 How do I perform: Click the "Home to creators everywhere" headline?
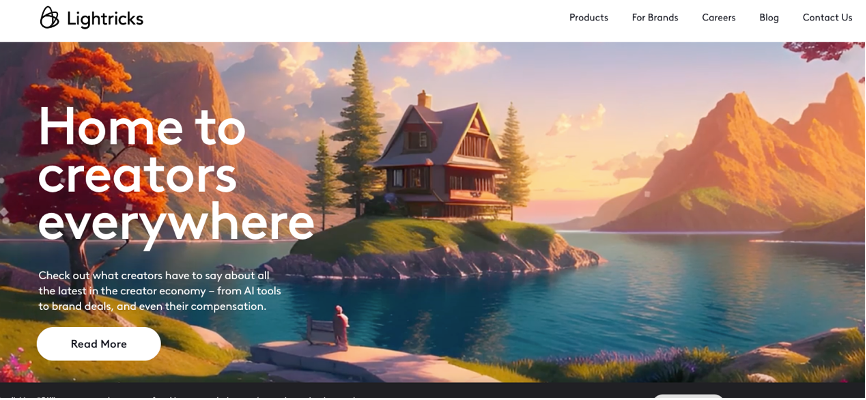[x=176, y=173]
